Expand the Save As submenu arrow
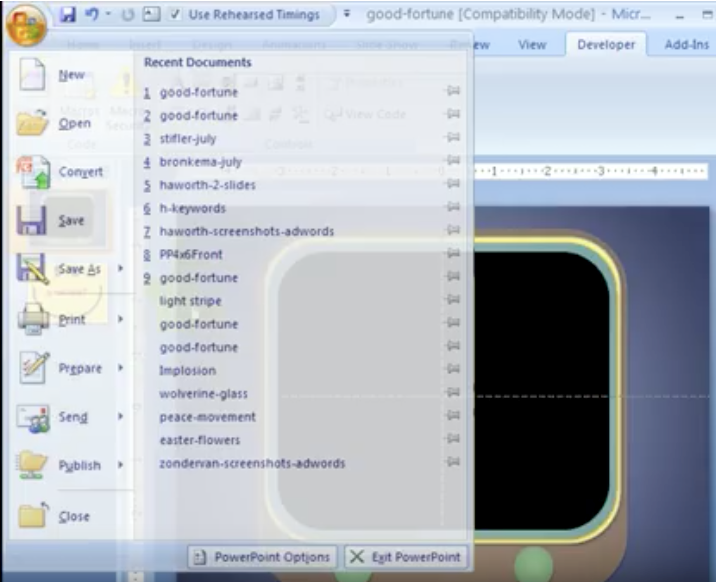The image size is (716, 582). click(120, 269)
